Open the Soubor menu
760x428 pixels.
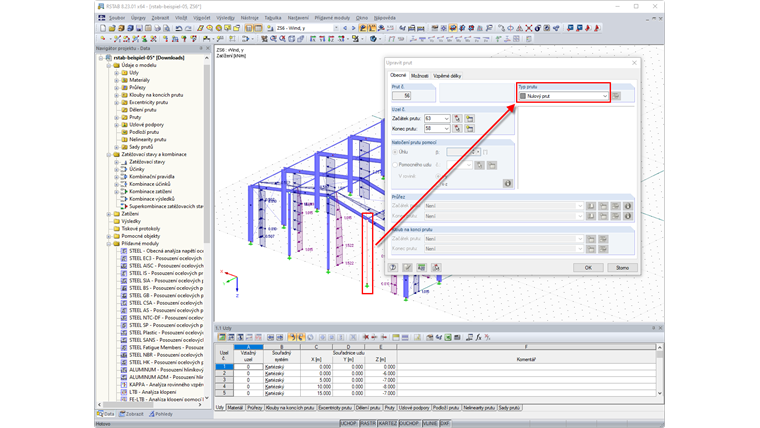[117, 18]
